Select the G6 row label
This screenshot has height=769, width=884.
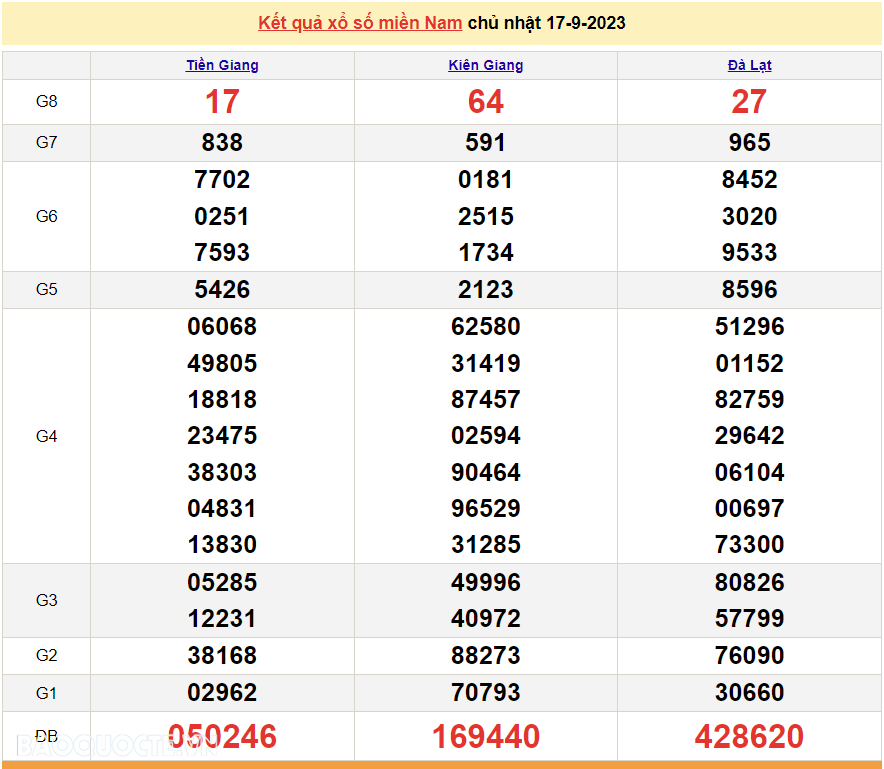pos(46,216)
